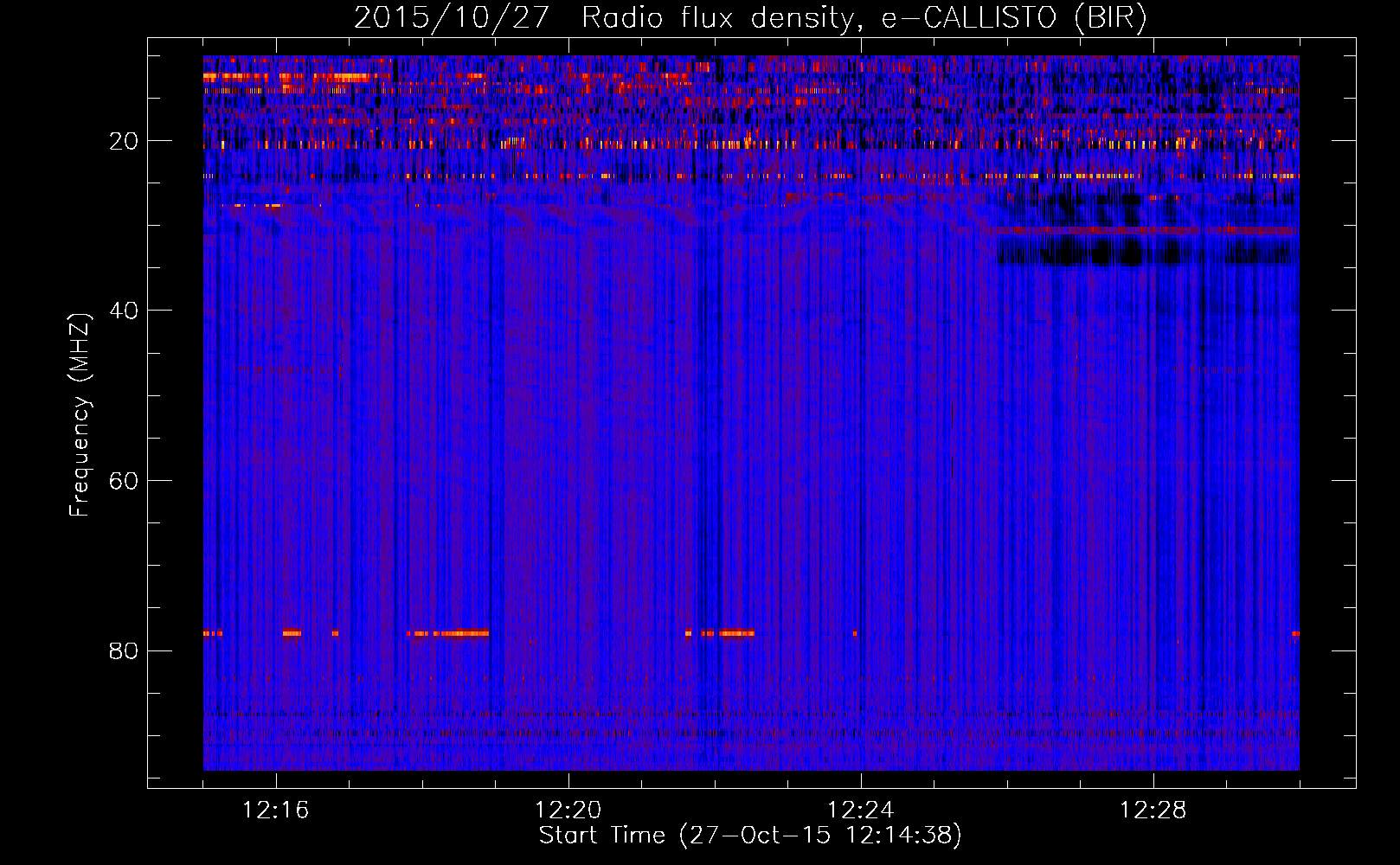Click the 12:28 time tick label

click(1153, 811)
